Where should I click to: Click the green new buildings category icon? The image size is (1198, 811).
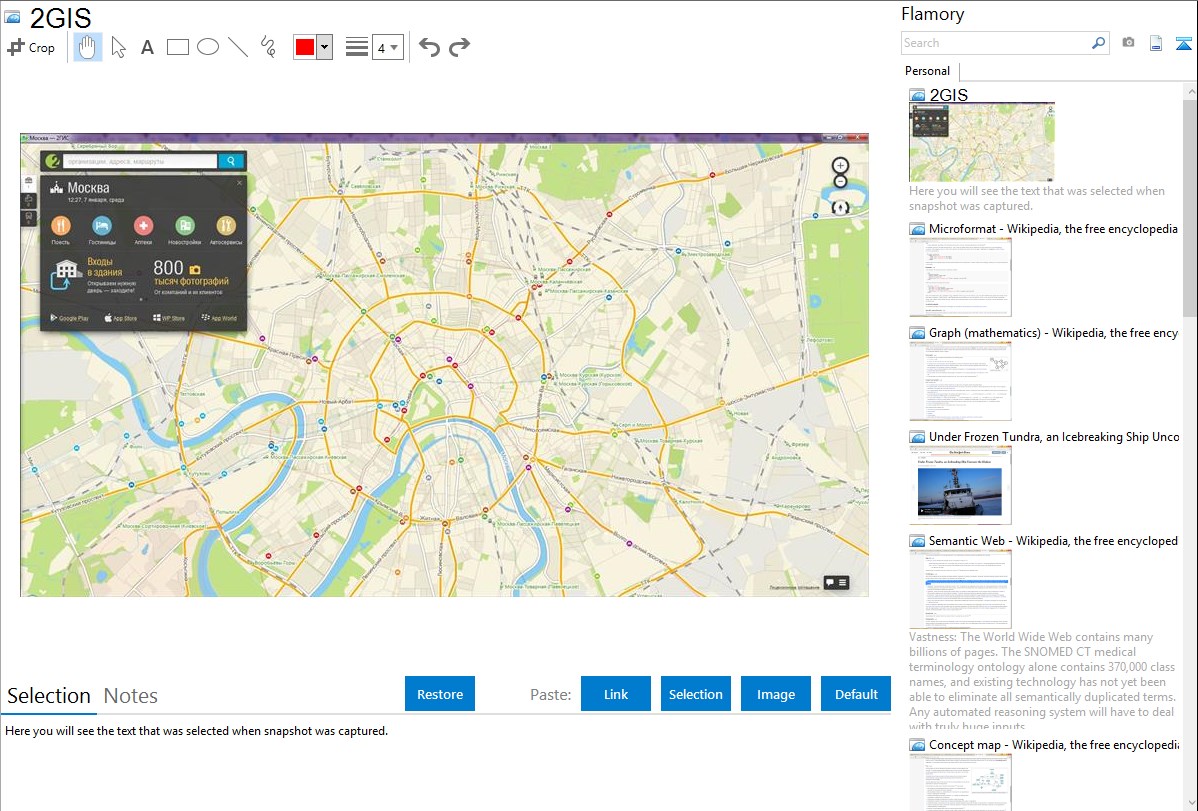(184, 225)
